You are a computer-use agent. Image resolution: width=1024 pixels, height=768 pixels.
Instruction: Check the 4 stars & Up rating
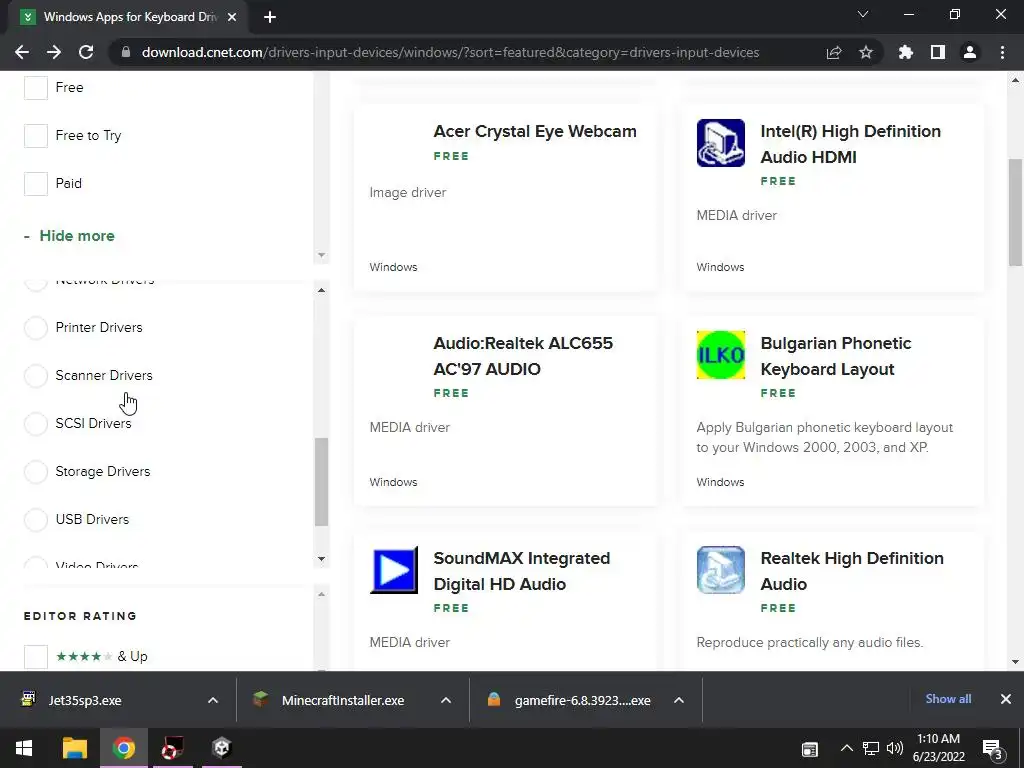click(36, 657)
